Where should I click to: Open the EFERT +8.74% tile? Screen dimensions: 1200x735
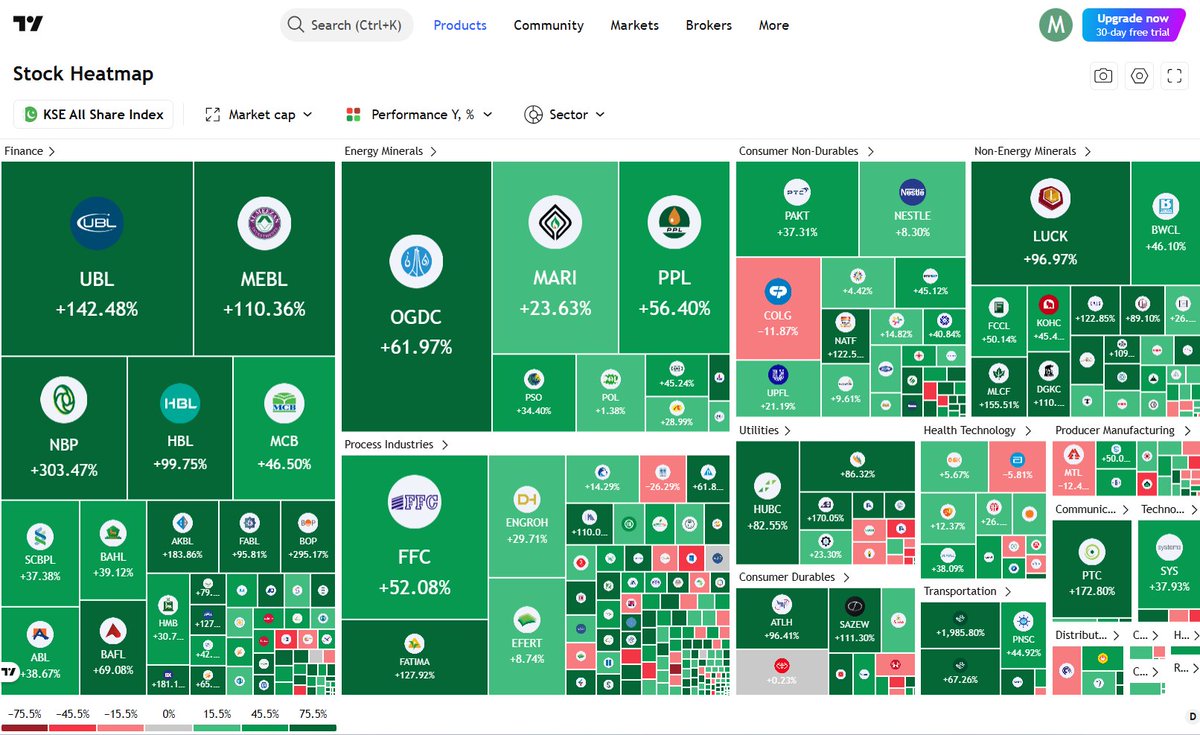click(x=527, y=634)
